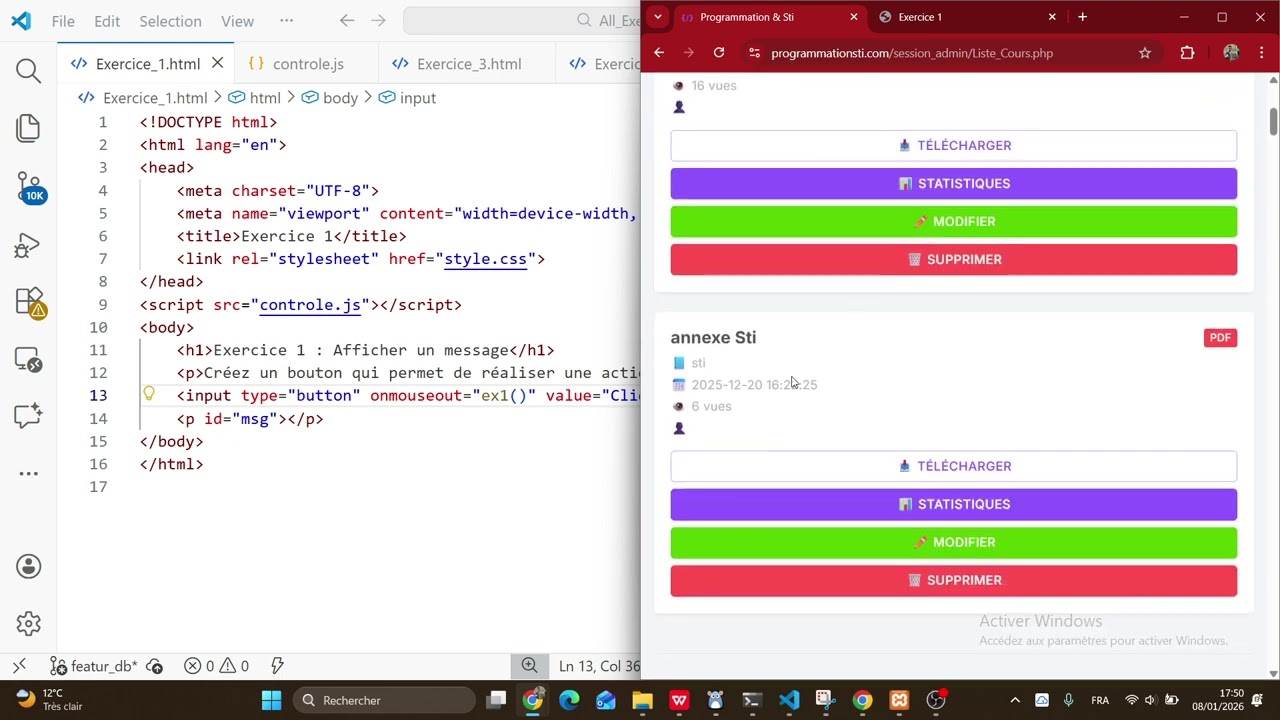Viewport: 1280px width, 720px height.
Task: Open the VS Code Explorer view
Action: point(28,128)
